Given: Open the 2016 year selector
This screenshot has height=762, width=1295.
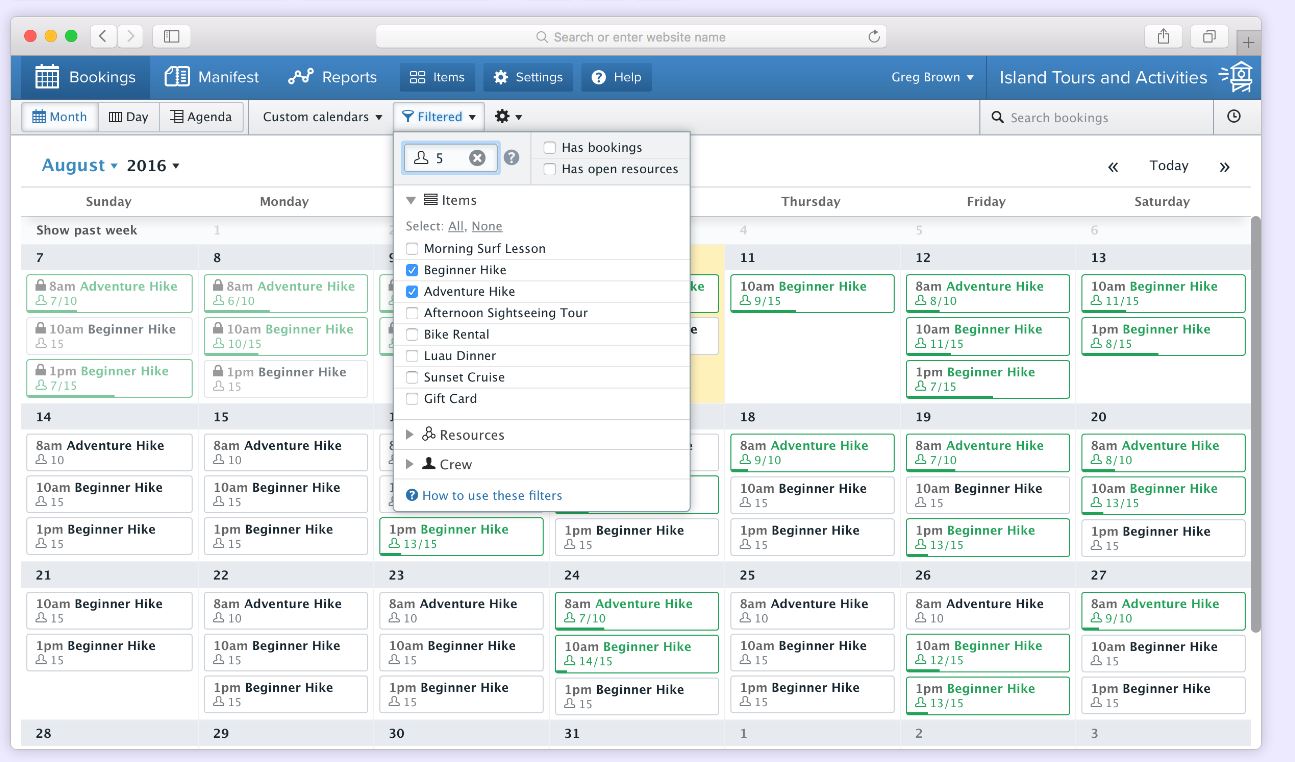Looking at the screenshot, I should [153, 166].
